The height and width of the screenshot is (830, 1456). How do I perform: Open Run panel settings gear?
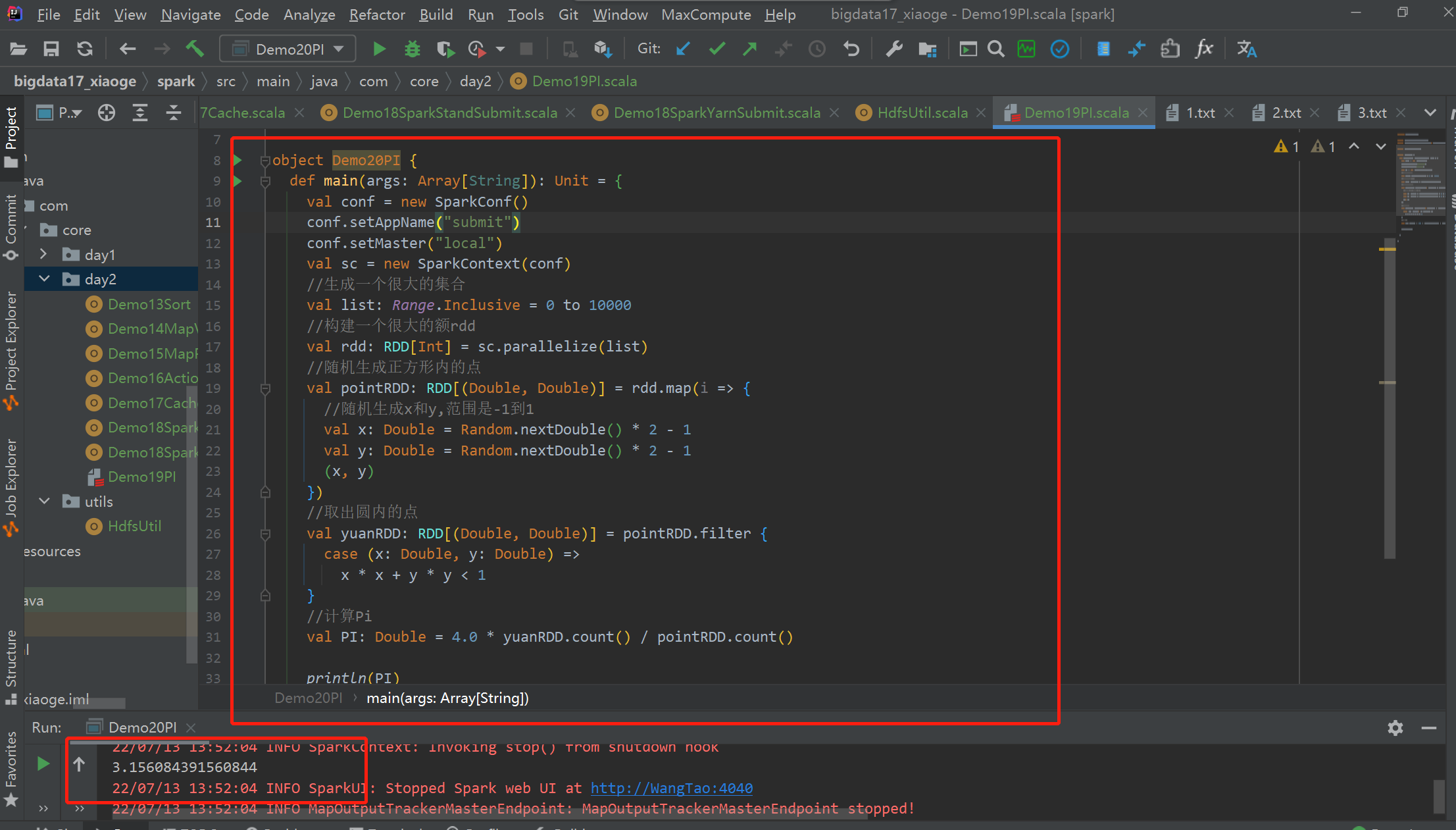(1395, 727)
